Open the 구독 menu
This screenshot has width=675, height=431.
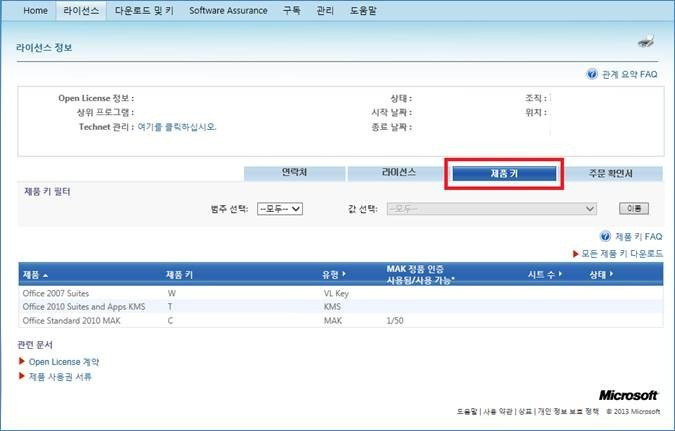coord(291,10)
